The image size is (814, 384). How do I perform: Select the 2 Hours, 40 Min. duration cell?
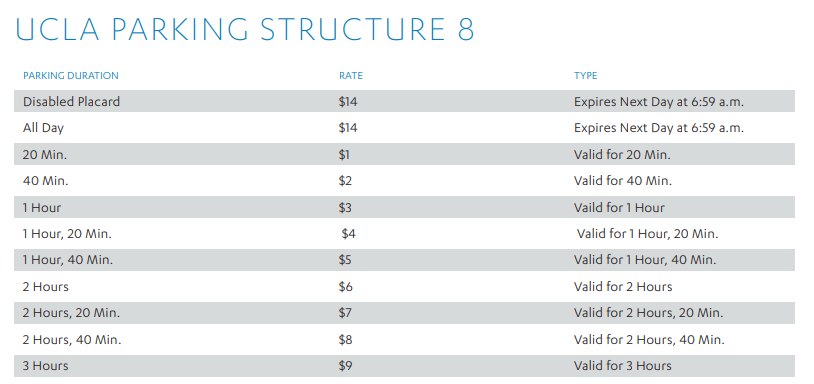(x=72, y=340)
